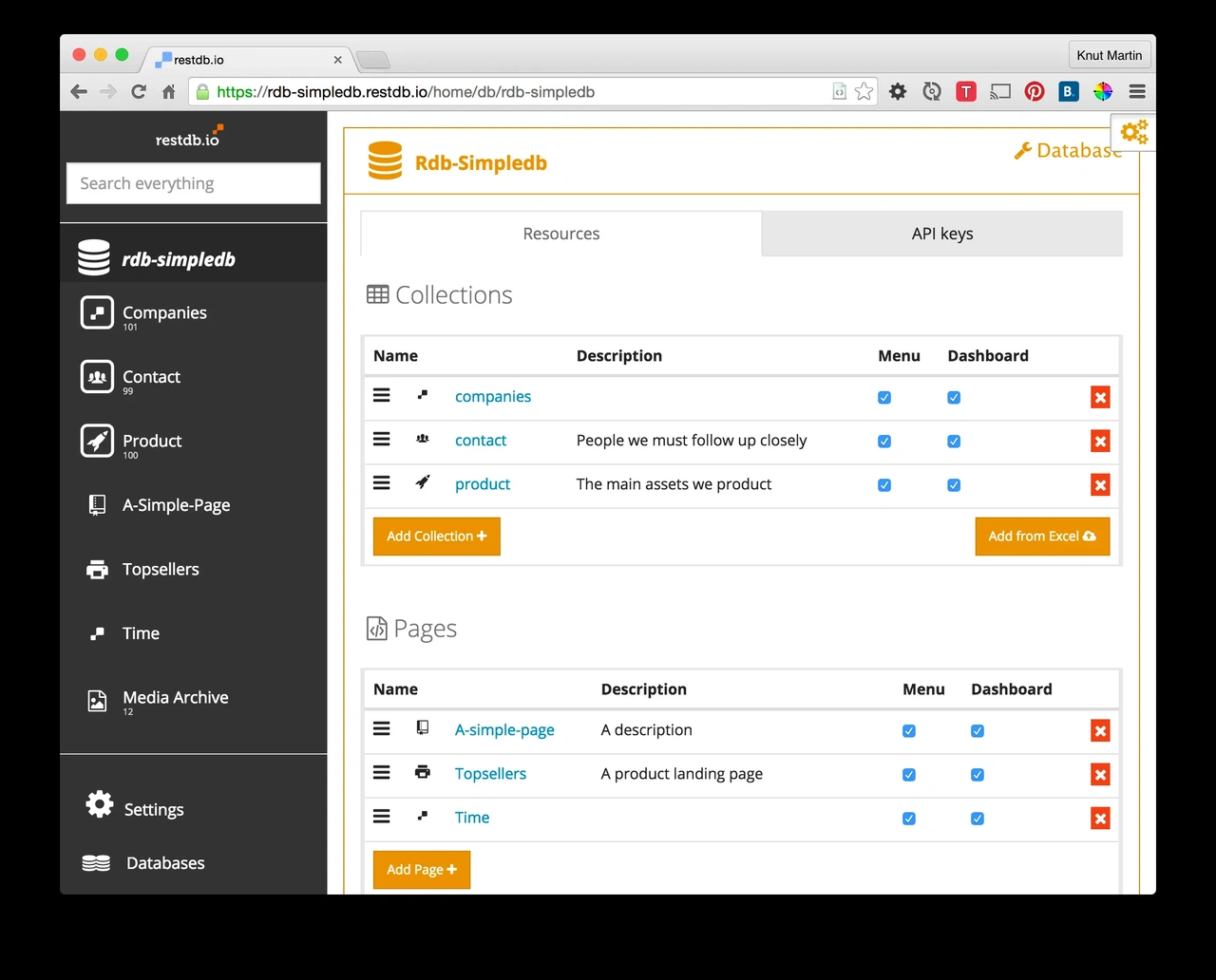Screen dimensions: 1216x980
Task: Open the Contact collection icon in sidebar
Action: point(97,376)
